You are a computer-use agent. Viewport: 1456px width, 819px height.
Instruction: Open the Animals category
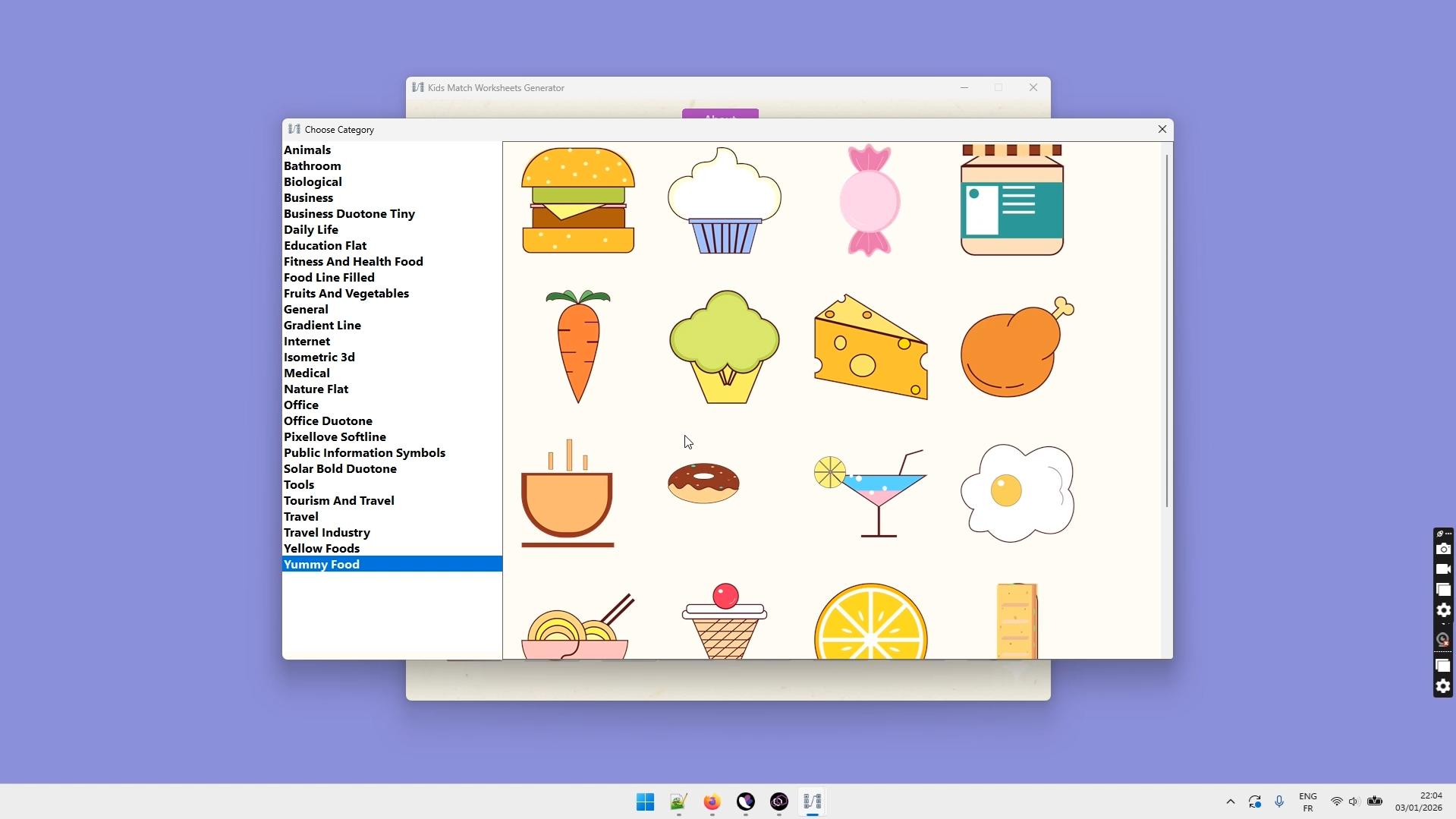coord(307,150)
